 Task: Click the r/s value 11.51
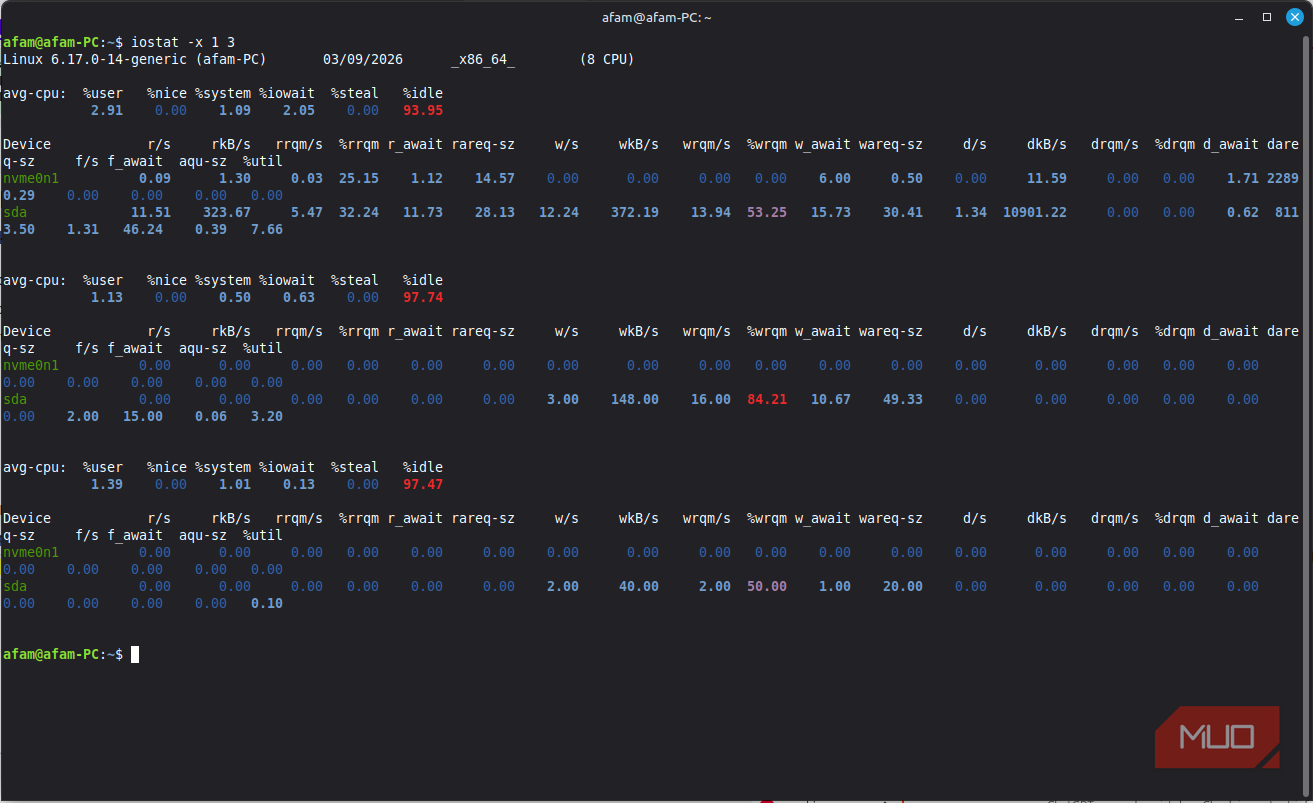[151, 212]
